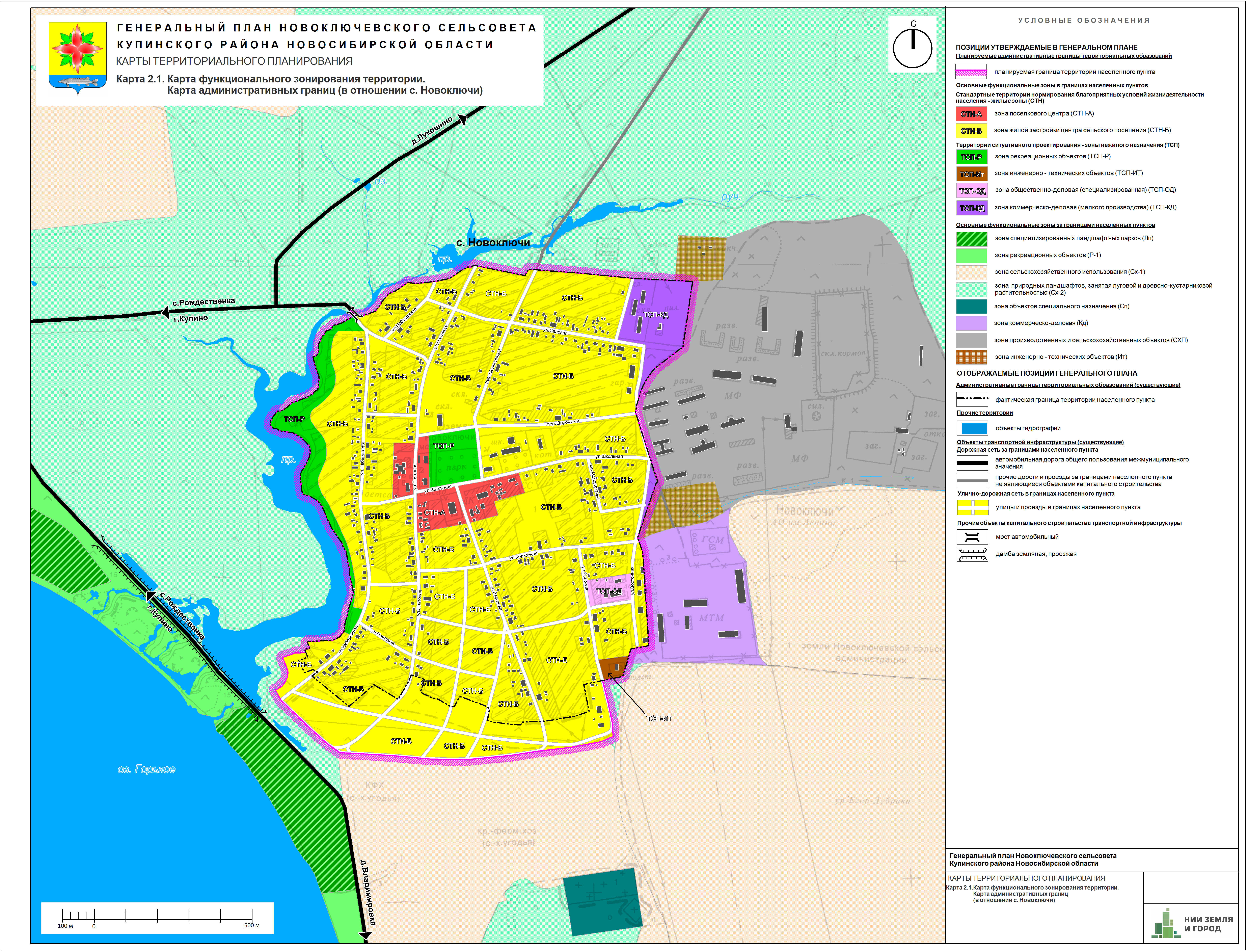Click the 'д.Владимировка' road label at bottom
Screen dimensions: 1247x952
click(x=368, y=893)
